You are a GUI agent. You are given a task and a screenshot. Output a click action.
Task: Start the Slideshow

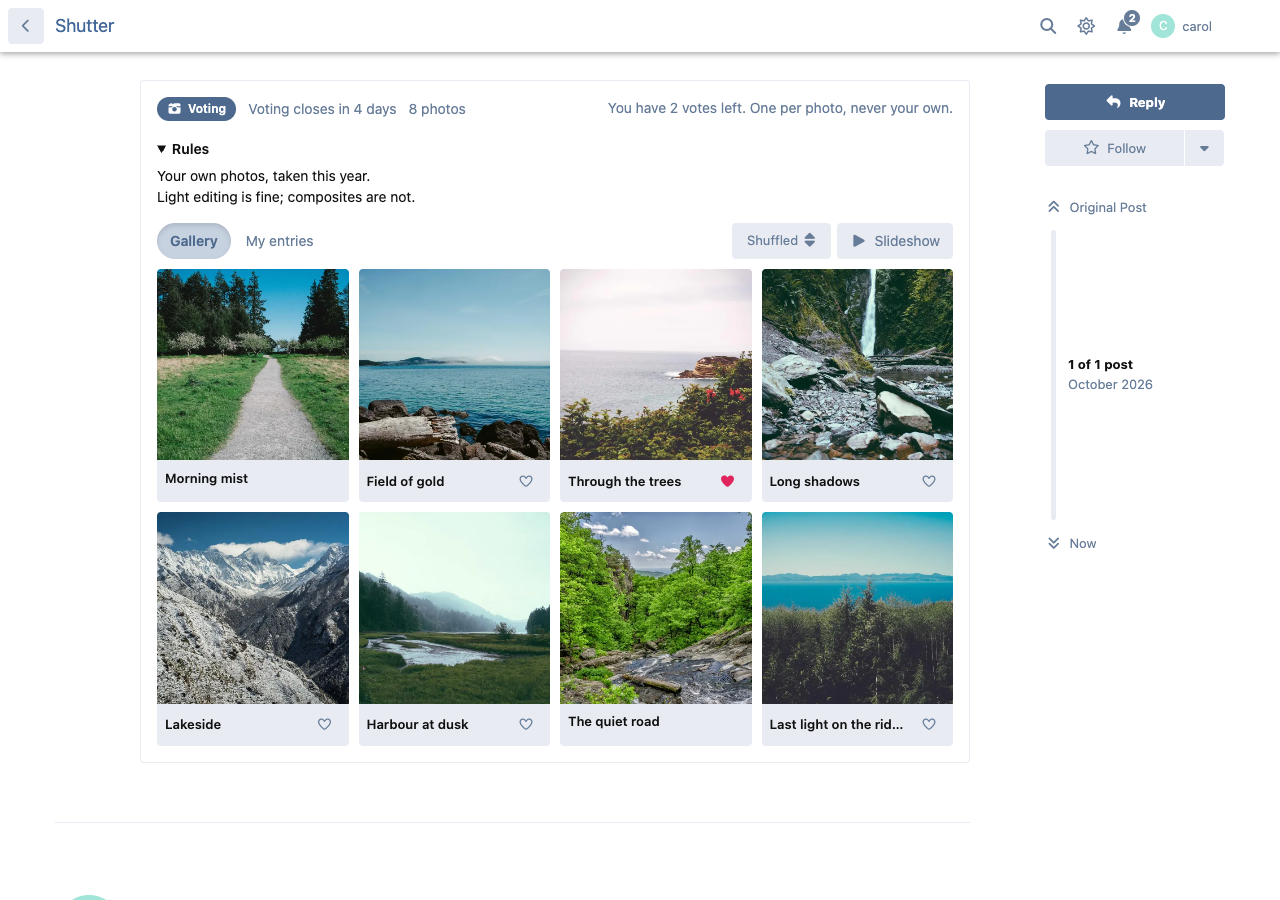[895, 241]
